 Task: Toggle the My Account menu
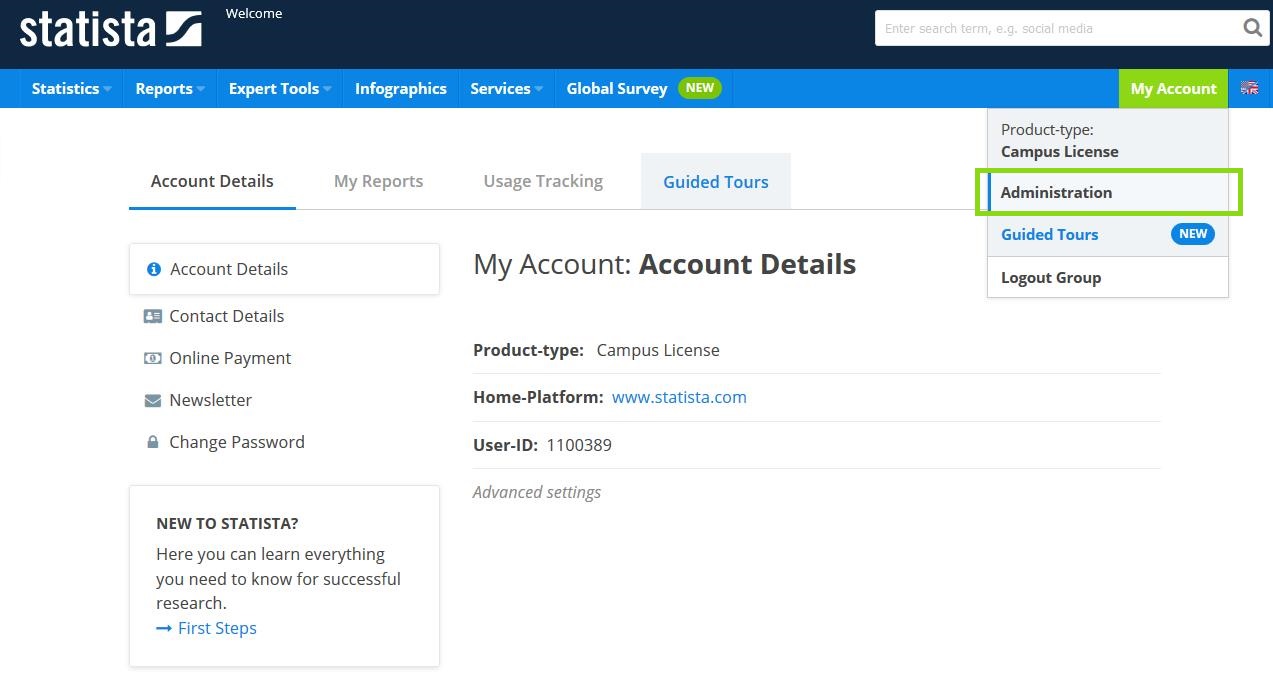click(1173, 88)
